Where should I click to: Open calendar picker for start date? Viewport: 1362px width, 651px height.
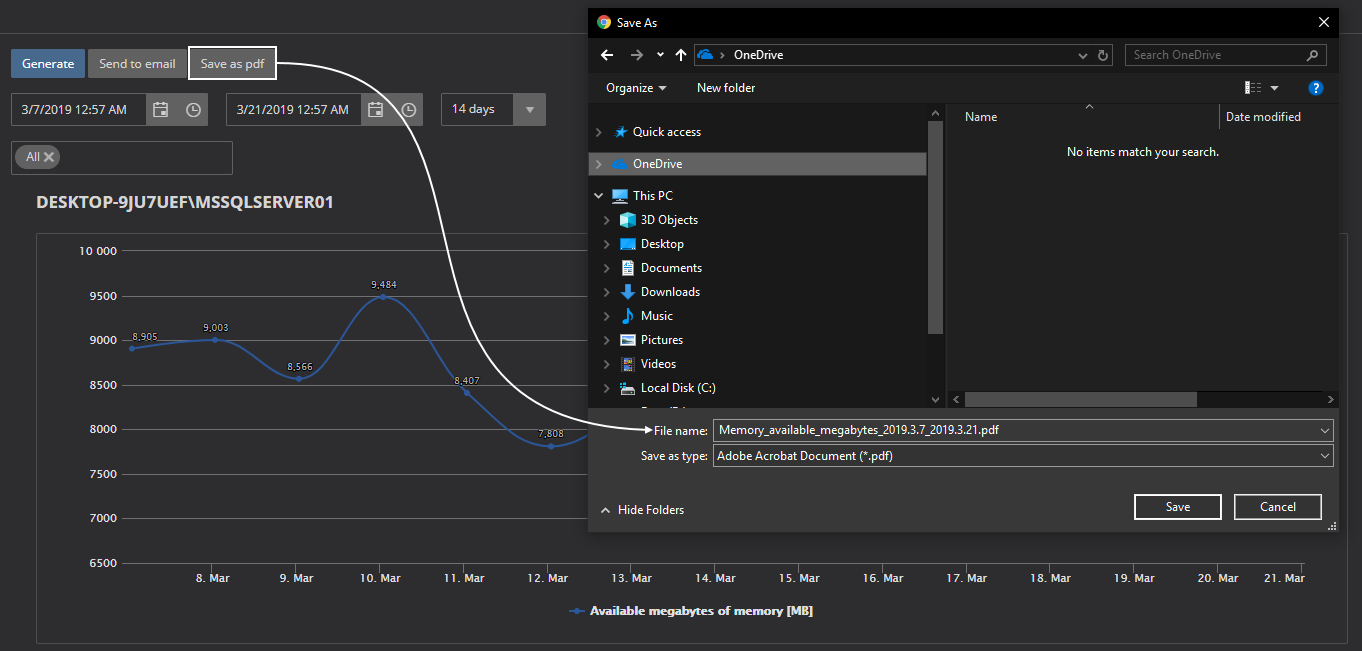click(160, 110)
